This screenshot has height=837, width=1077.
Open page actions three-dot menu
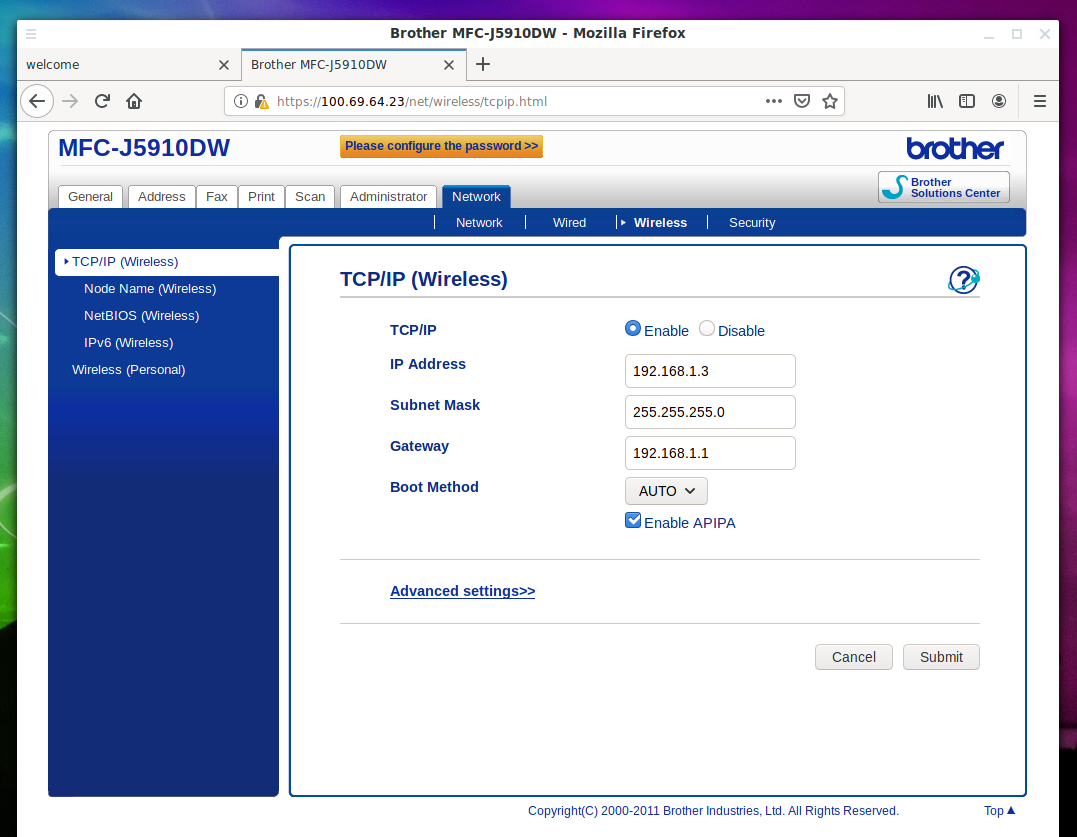773,101
